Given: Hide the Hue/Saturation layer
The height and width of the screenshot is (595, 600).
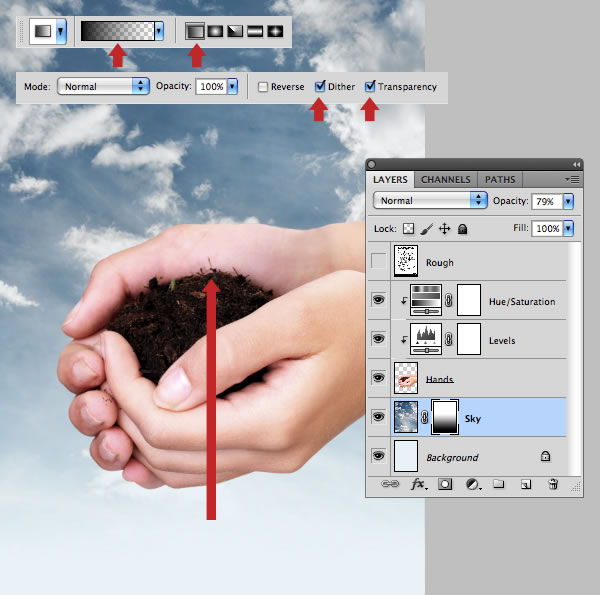Looking at the screenshot, I should pos(378,300).
